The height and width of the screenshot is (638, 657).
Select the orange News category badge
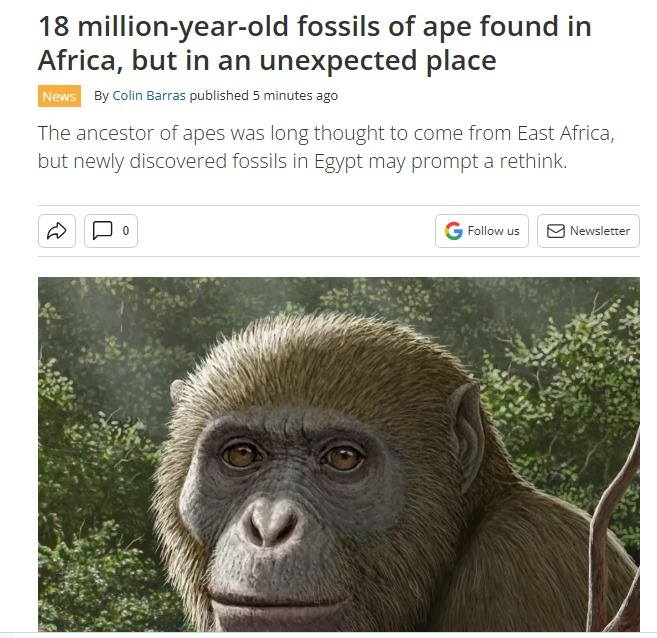click(x=59, y=96)
